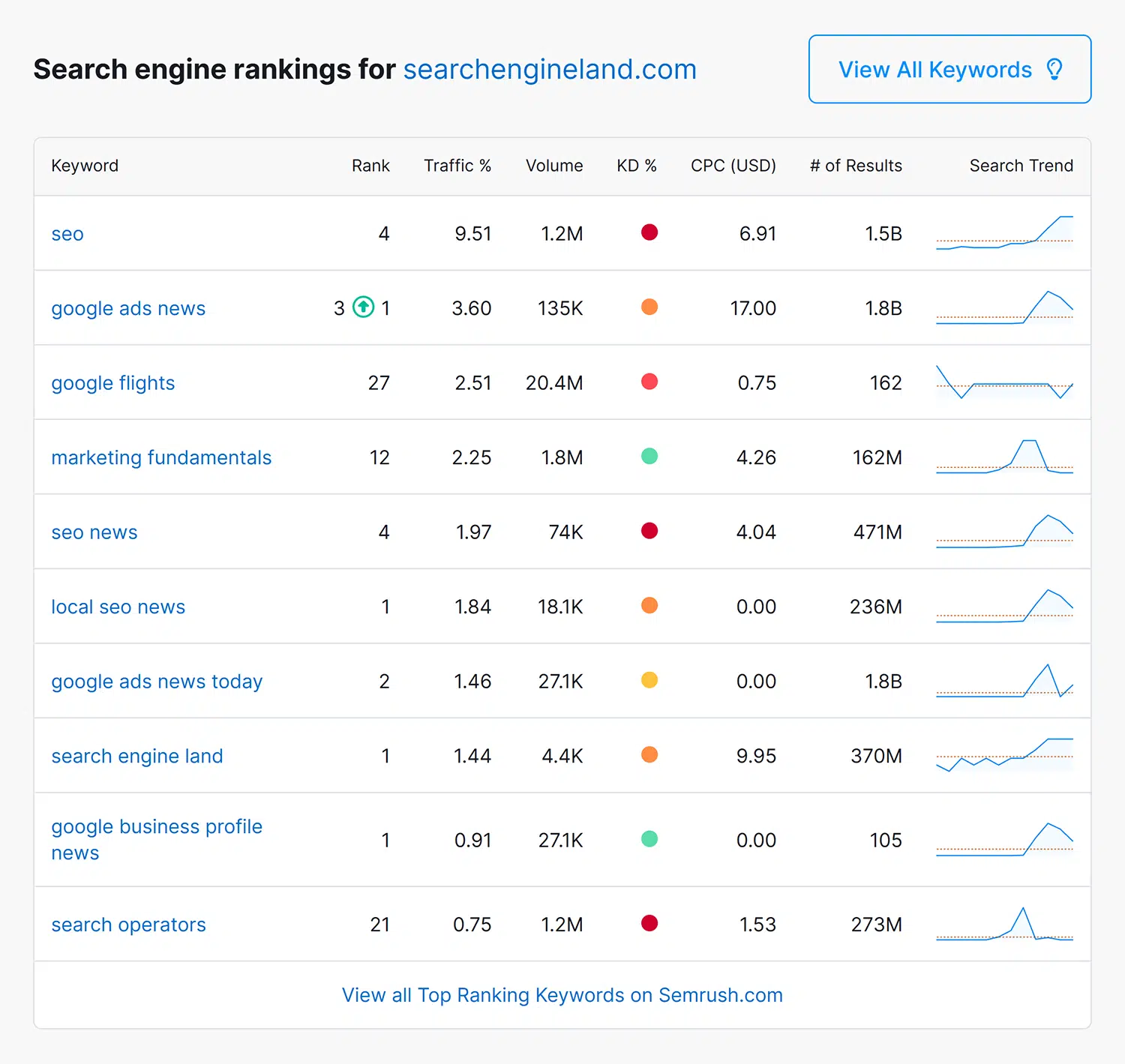Image resolution: width=1125 pixels, height=1064 pixels.
Task: Click the green KD dot for marketing fundamentals
Action: pos(649,456)
